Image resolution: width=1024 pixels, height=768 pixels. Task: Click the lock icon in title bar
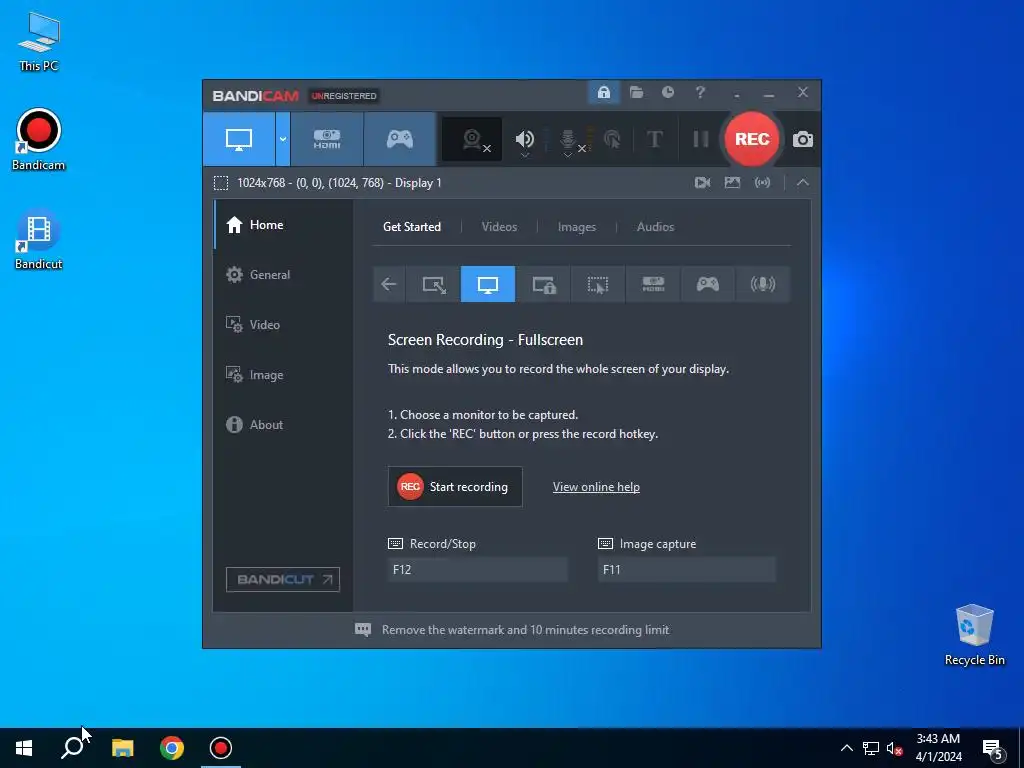603,93
